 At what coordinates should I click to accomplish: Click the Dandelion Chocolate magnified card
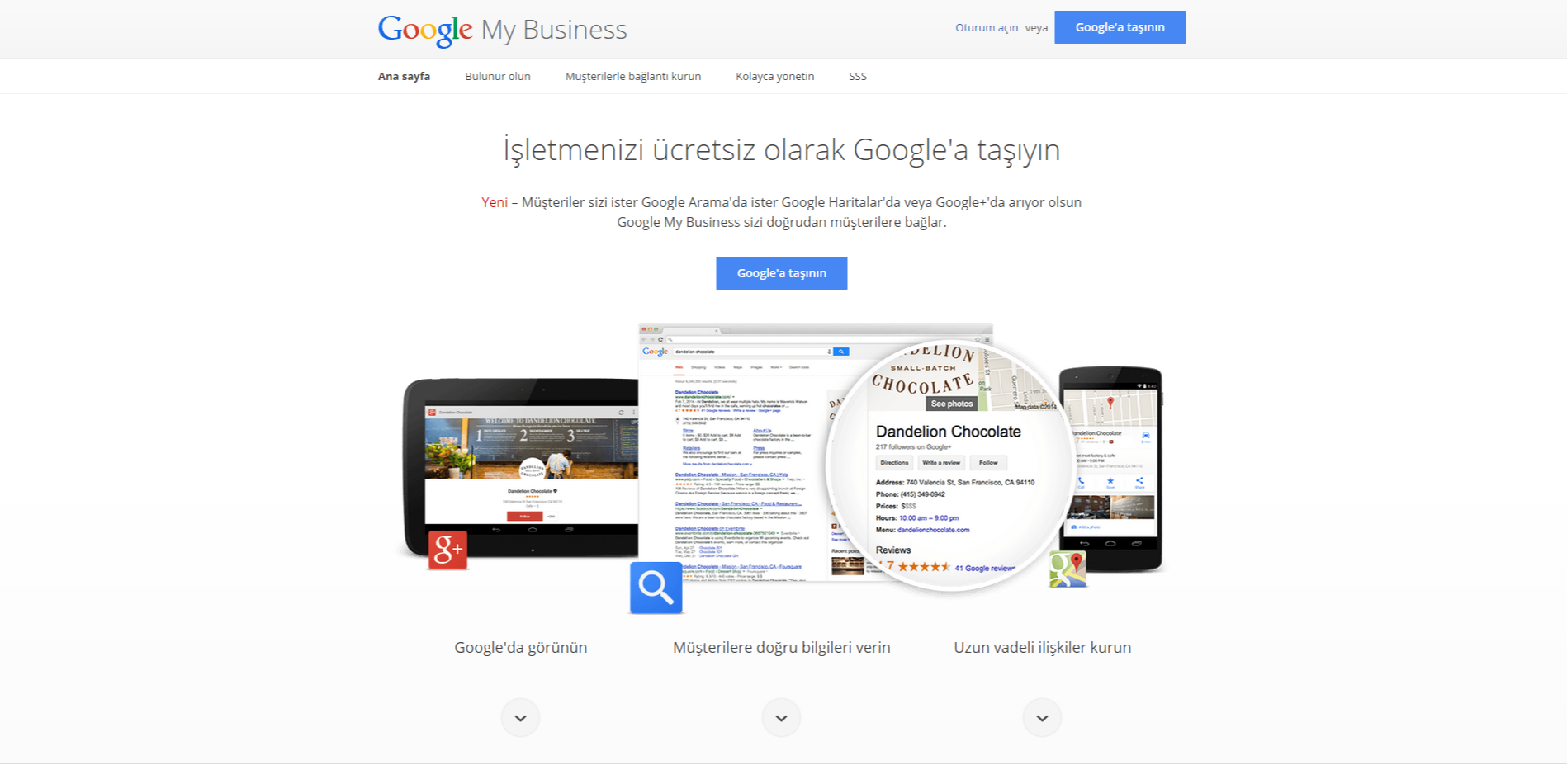pos(951,465)
